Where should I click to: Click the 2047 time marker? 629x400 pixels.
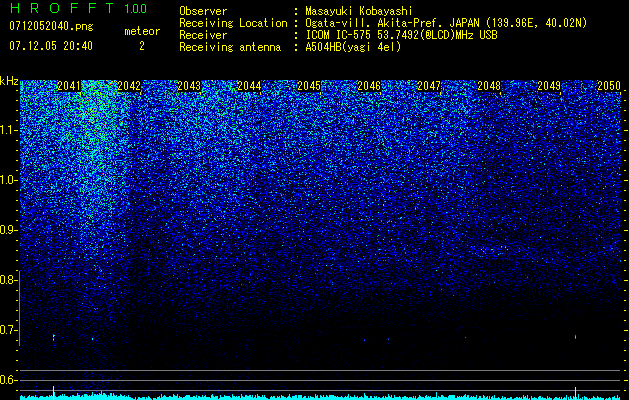pyautogui.click(x=429, y=86)
